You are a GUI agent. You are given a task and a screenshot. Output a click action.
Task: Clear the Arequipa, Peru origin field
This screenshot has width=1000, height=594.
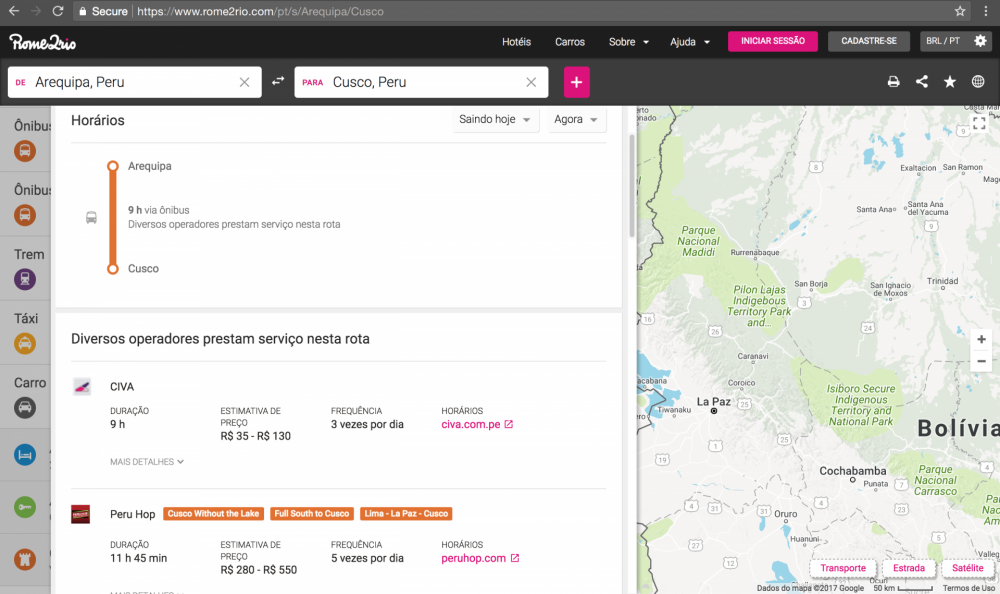pyautogui.click(x=244, y=82)
